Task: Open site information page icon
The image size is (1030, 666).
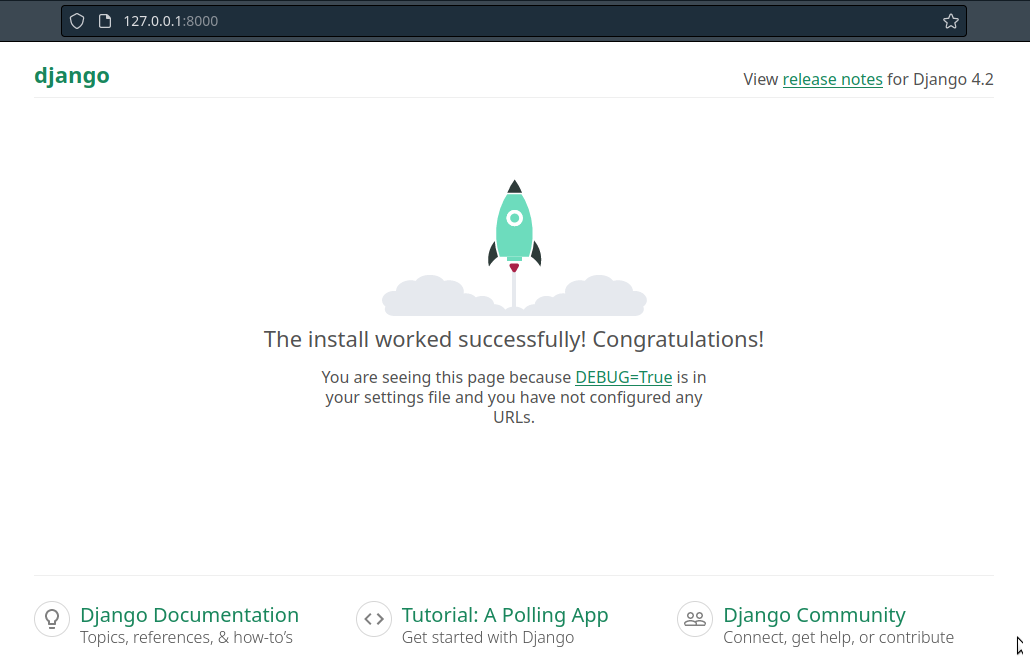Action: click(104, 21)
